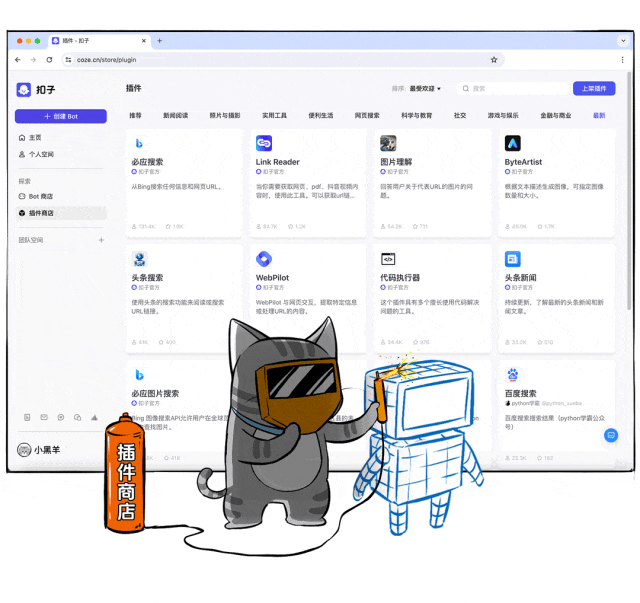Open the browser three-dot menu
640x603 pixels.
tap(622, 60)
